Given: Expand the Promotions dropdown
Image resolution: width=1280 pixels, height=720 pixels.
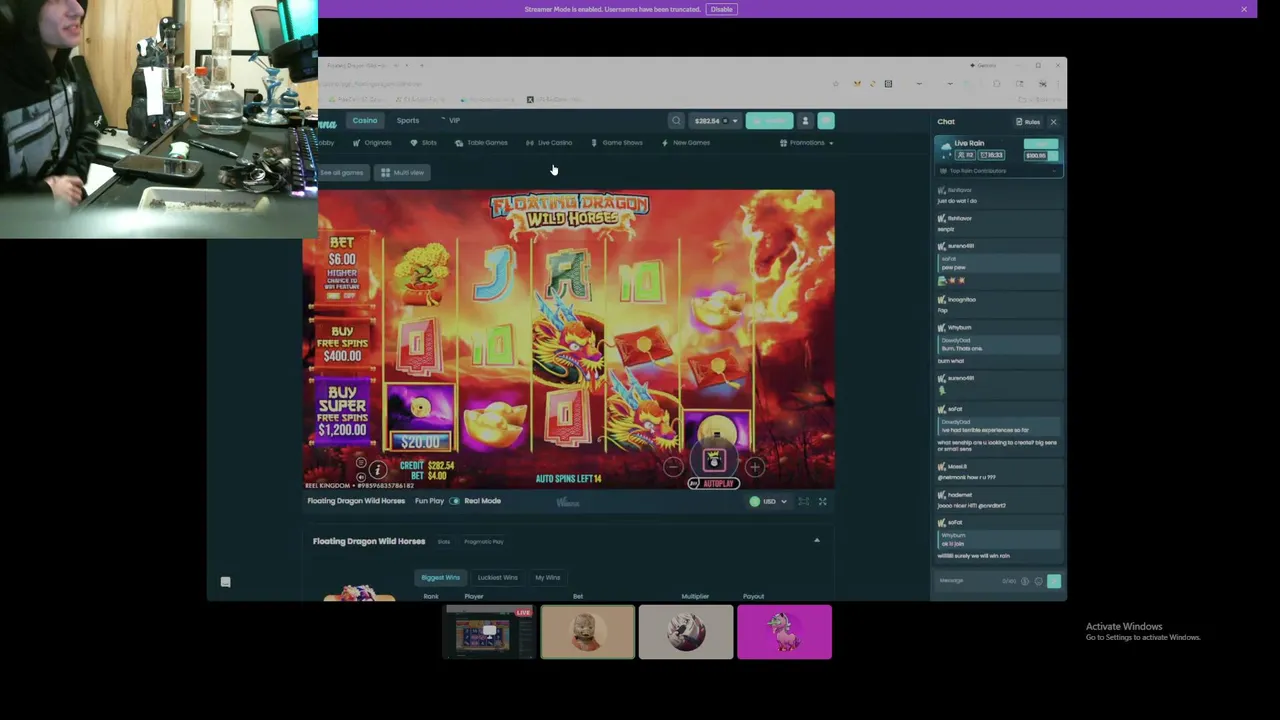Looking at the screenshot, I should point(806,143).
